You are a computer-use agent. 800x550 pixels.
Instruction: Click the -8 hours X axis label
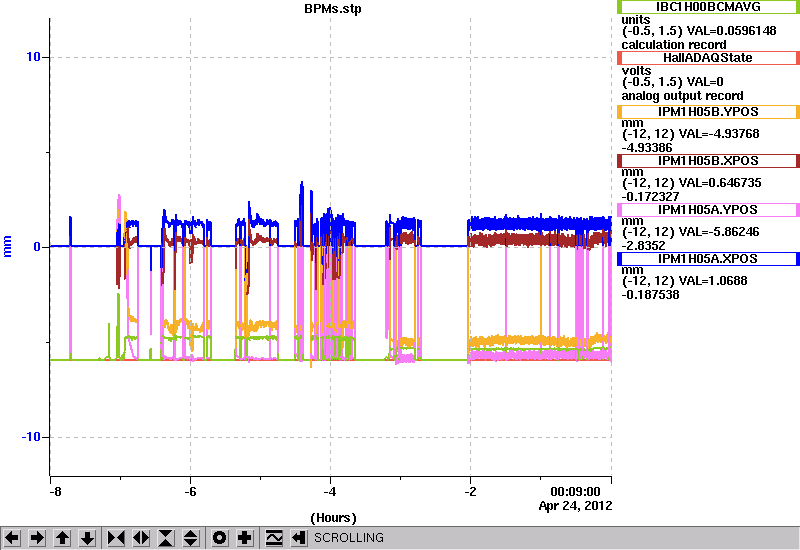(x=55, y=492)
